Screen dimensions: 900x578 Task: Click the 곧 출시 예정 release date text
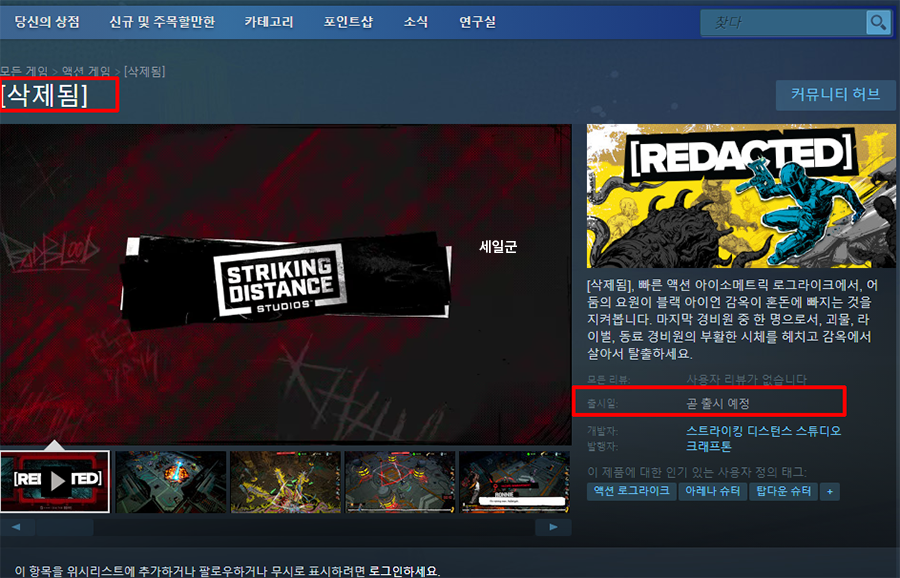(717, 404)
